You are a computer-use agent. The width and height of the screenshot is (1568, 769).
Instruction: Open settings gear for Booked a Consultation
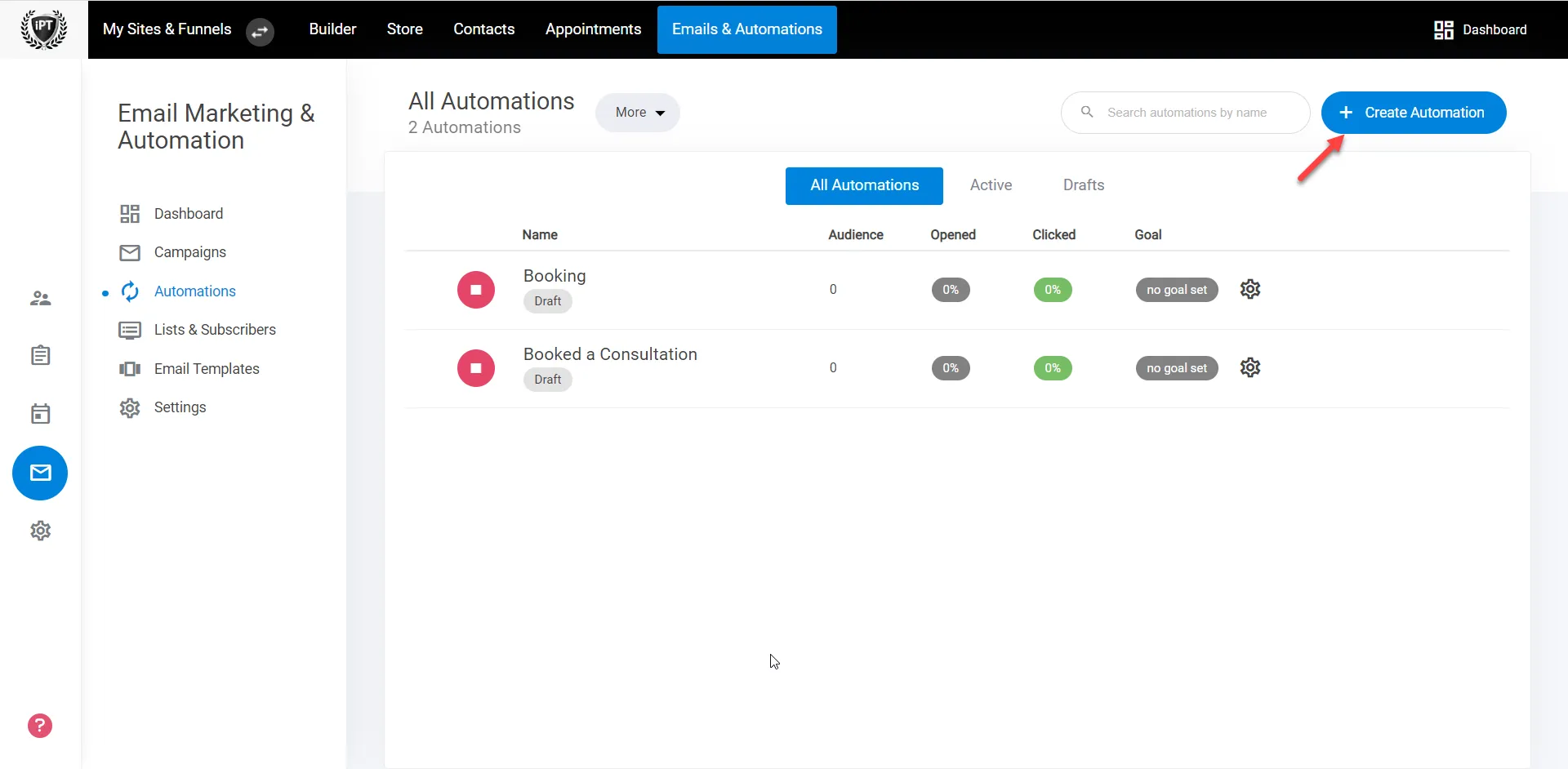1250,367
